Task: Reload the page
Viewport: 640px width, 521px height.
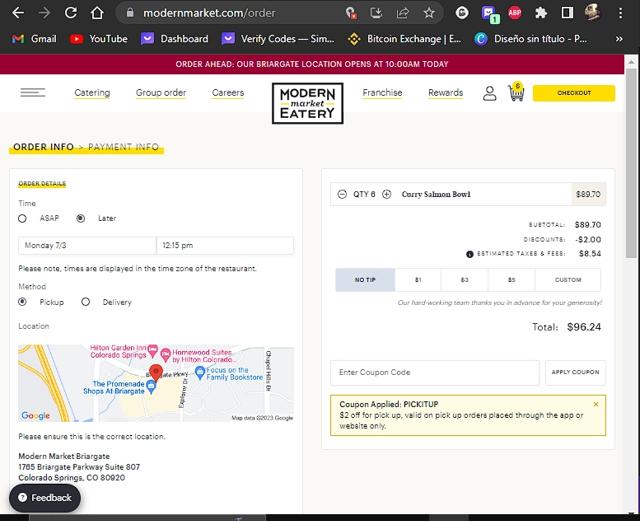Action: pyautogui.click(x=71, y=13)
